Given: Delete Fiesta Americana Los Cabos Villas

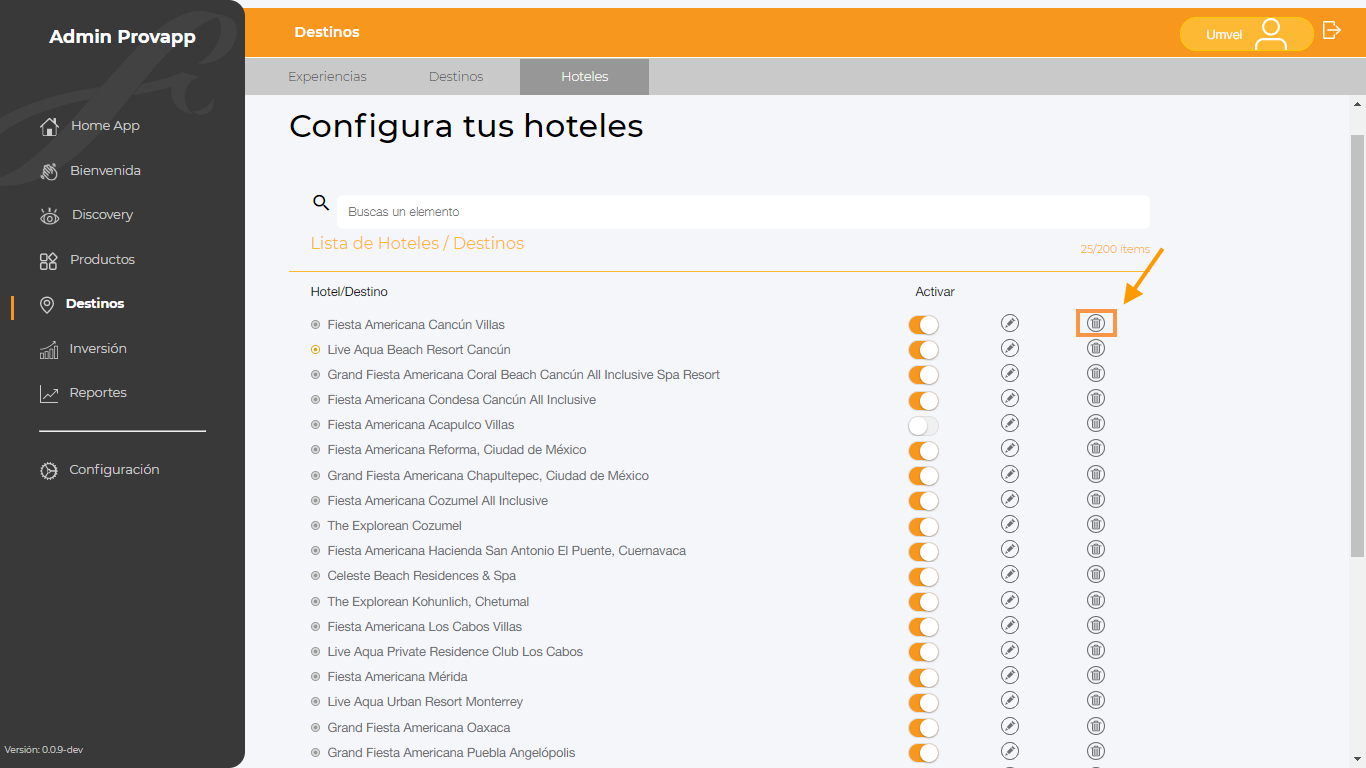Looking at the screenshot, I should pyautogui.click(x=1096, y=625).
